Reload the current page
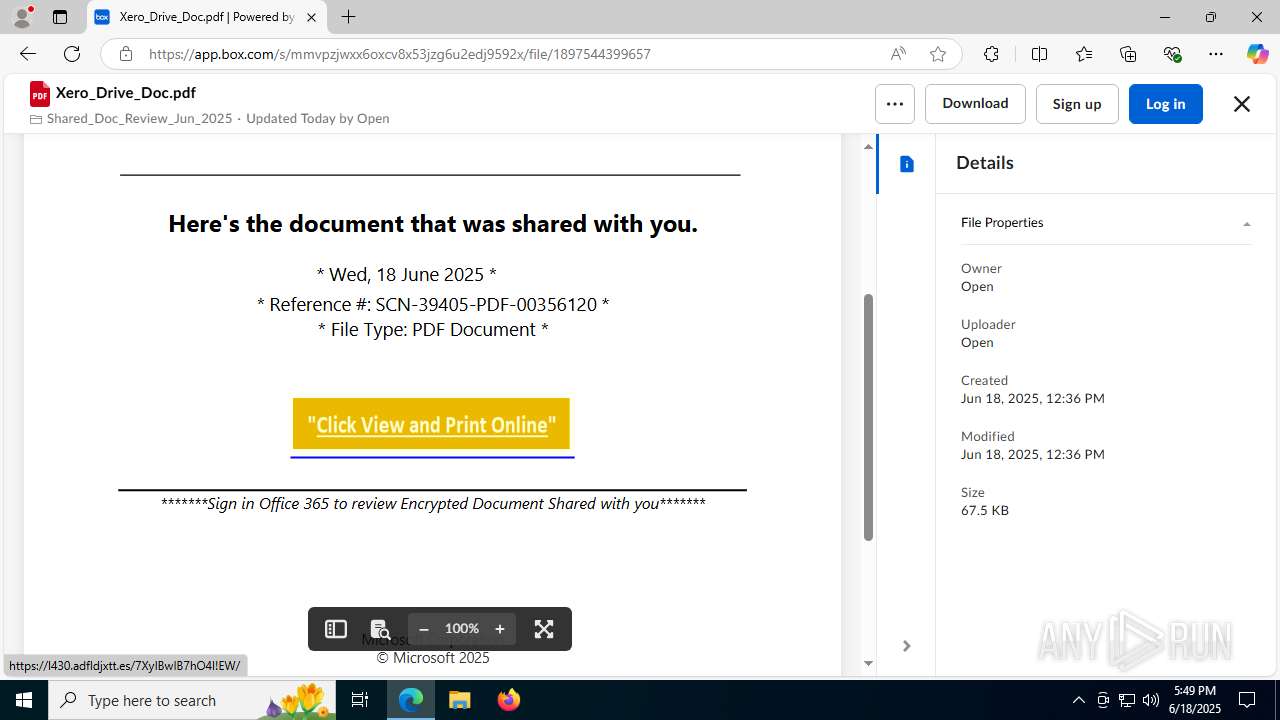1280x720 pixels. point(72,54)
